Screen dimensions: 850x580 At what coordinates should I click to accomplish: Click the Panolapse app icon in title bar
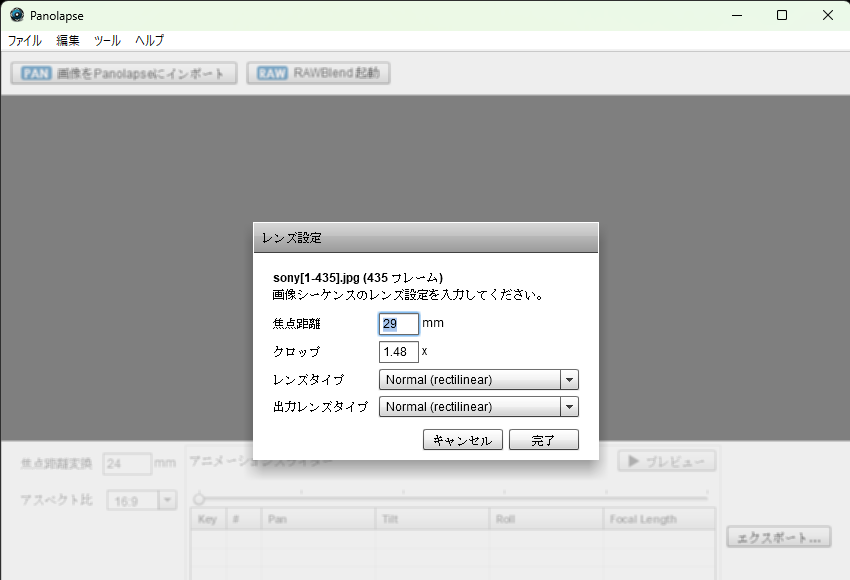coord(16,15)
